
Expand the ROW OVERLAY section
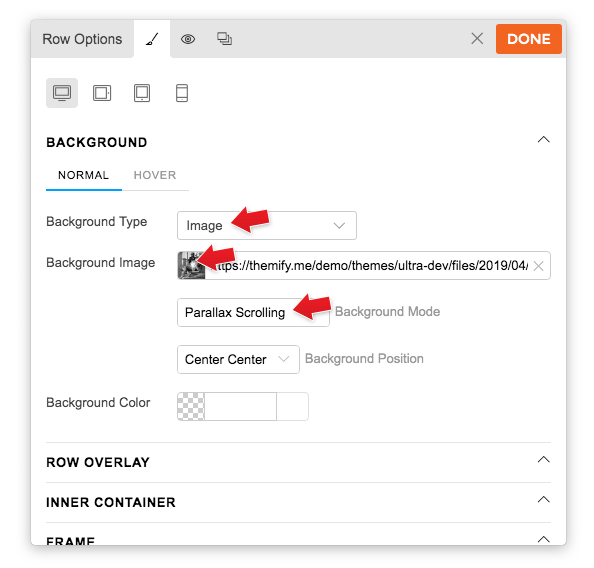click(543, 460)
